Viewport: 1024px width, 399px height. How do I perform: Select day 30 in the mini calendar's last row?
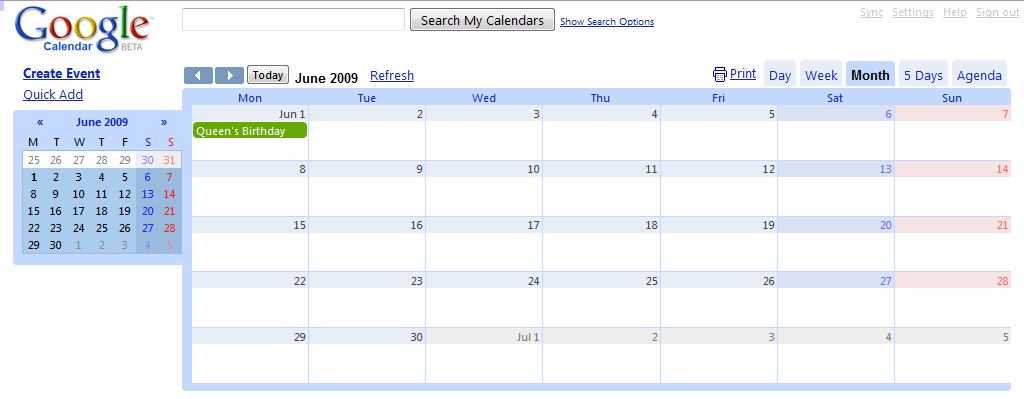(x=56, y=245)
